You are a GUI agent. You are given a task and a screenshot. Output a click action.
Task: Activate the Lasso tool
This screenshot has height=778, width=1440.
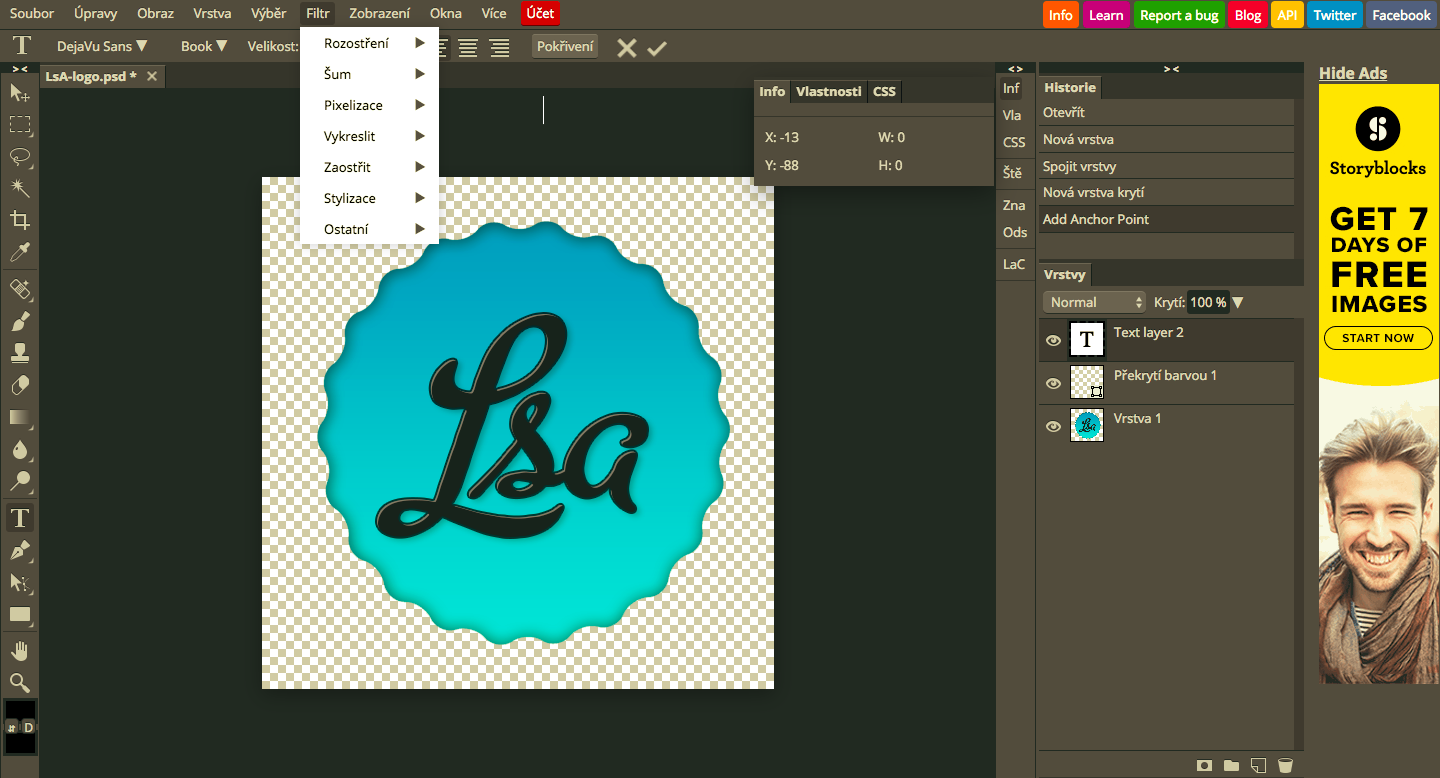click(20, 157)
